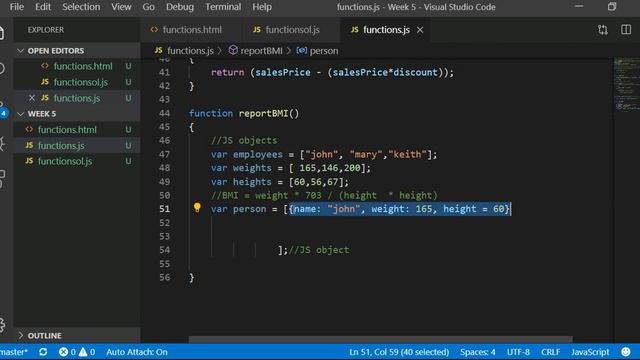This screenshot has height=360, width=640.
Task: Open the Selection menu
Action: [x=81, y=7]
